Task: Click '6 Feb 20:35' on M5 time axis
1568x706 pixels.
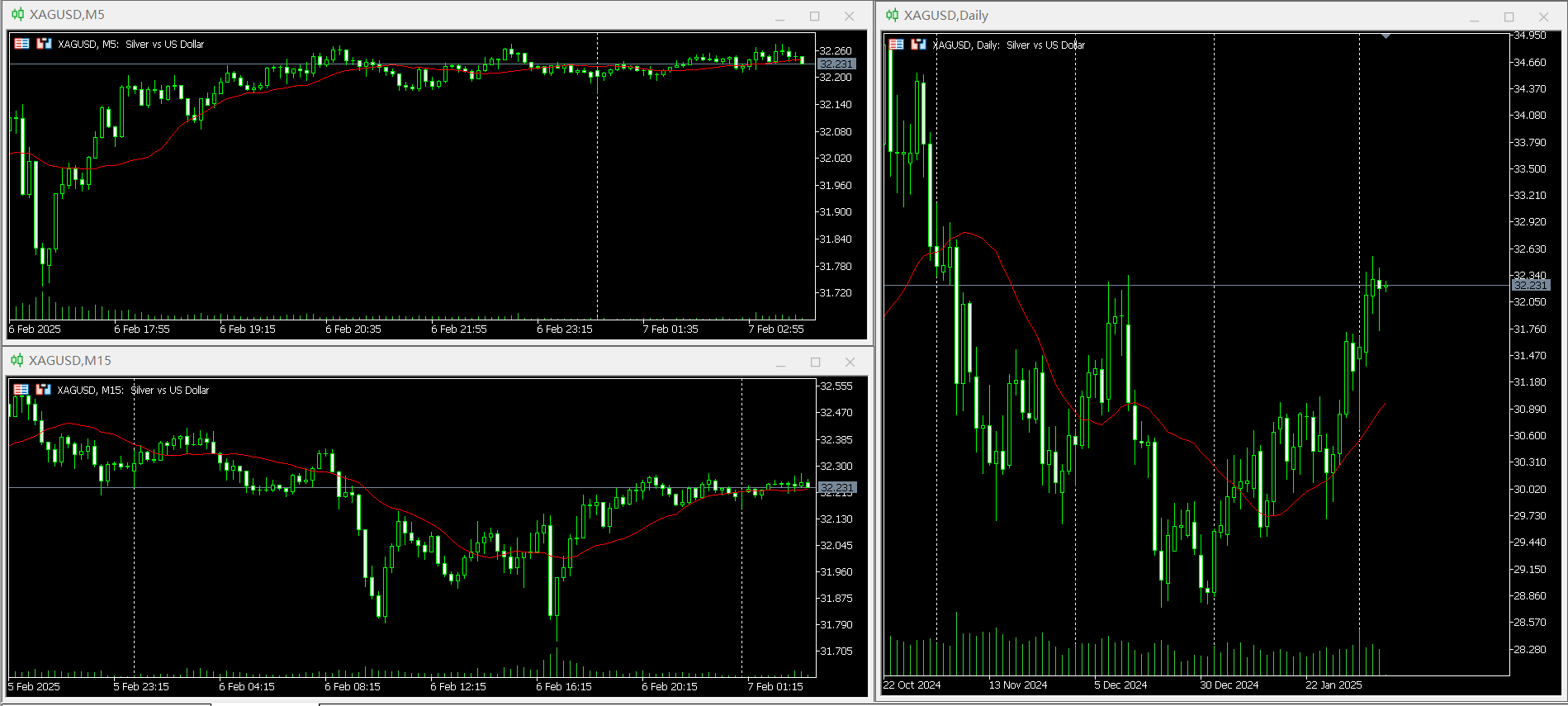Action: [353, 329]
